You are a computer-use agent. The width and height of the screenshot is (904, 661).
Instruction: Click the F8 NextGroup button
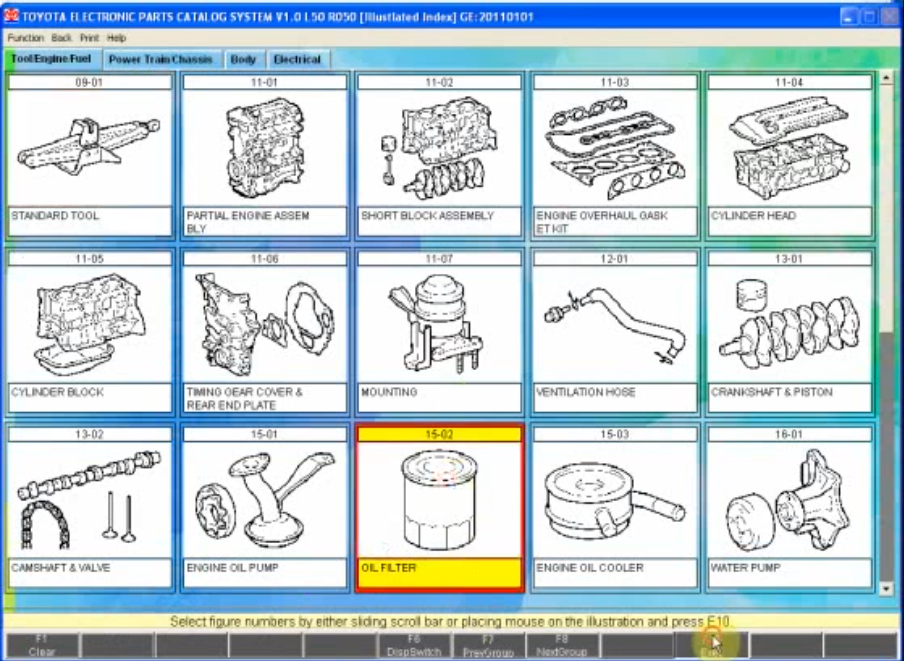tap(562, 645)
